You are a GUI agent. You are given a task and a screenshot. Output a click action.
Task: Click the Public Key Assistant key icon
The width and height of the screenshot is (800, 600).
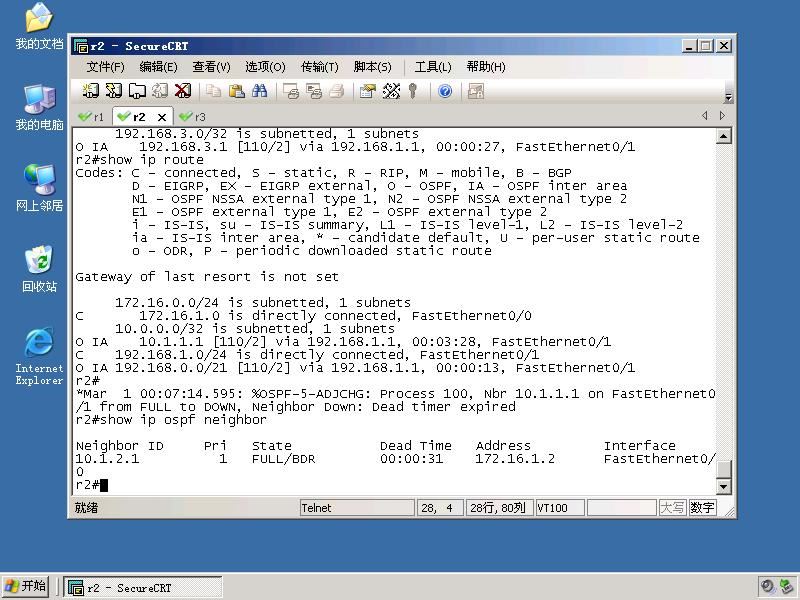tap(413, 91)
